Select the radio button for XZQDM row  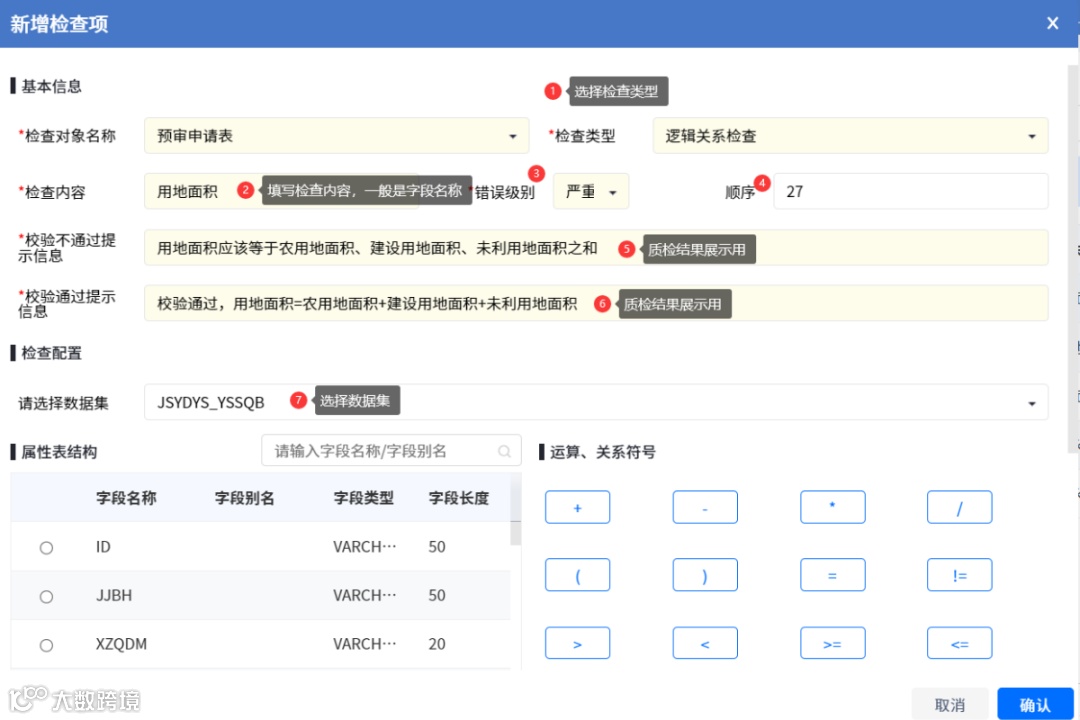(46, 646)
